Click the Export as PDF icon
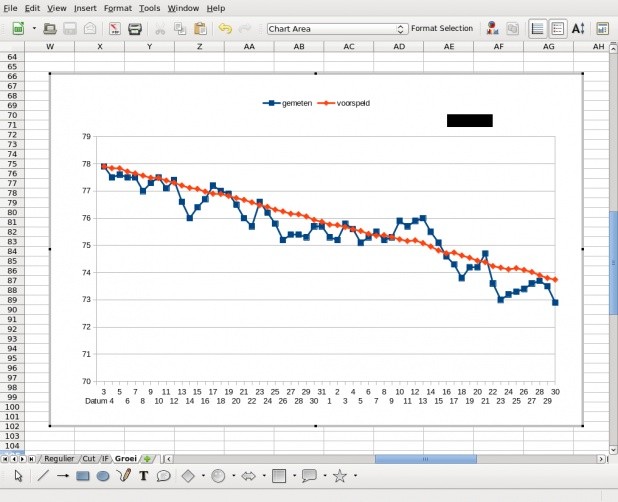Viewport: 618px width, 502px height. pyautogui.click(x=114, y=29)
